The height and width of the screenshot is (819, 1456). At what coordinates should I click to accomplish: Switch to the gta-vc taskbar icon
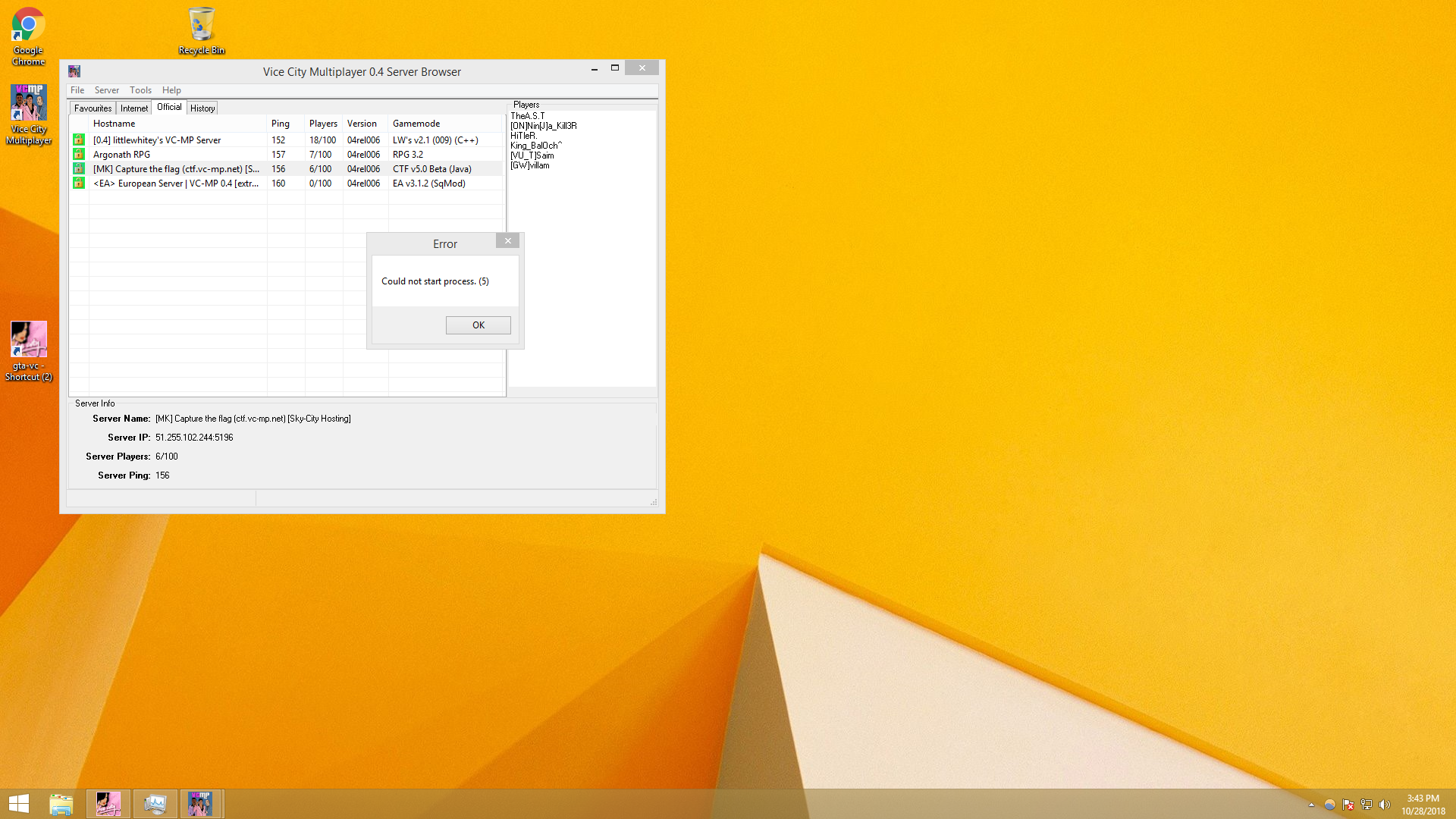pyautogui.click(x=108, y=804)
